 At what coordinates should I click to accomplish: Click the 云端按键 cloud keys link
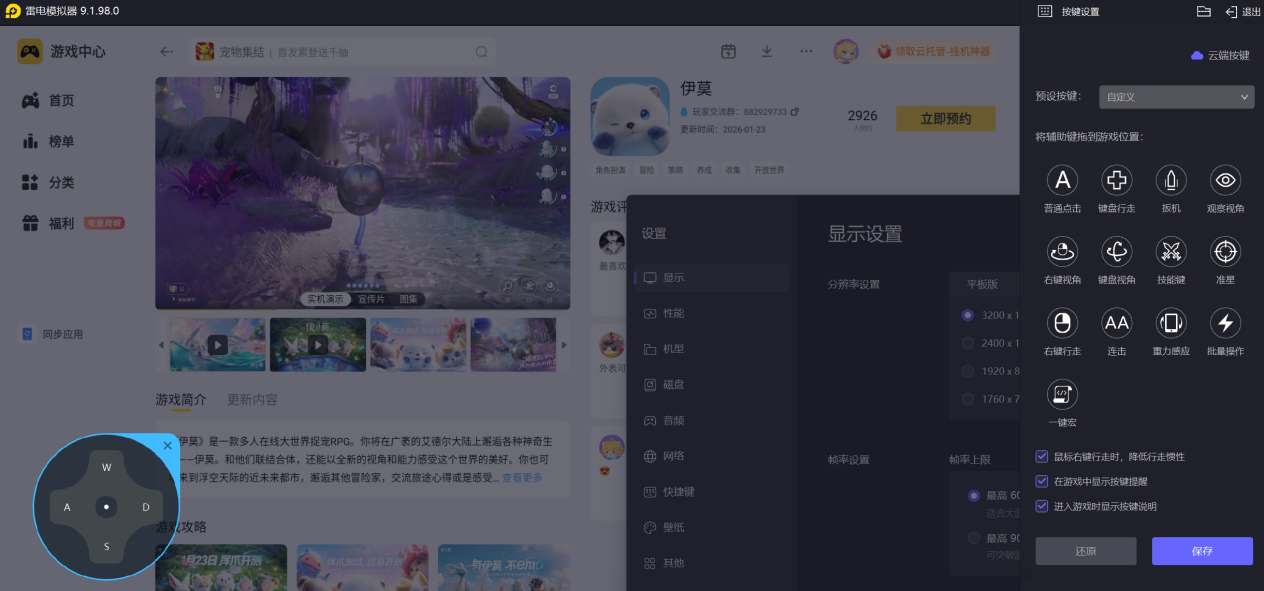point(1220,55)
